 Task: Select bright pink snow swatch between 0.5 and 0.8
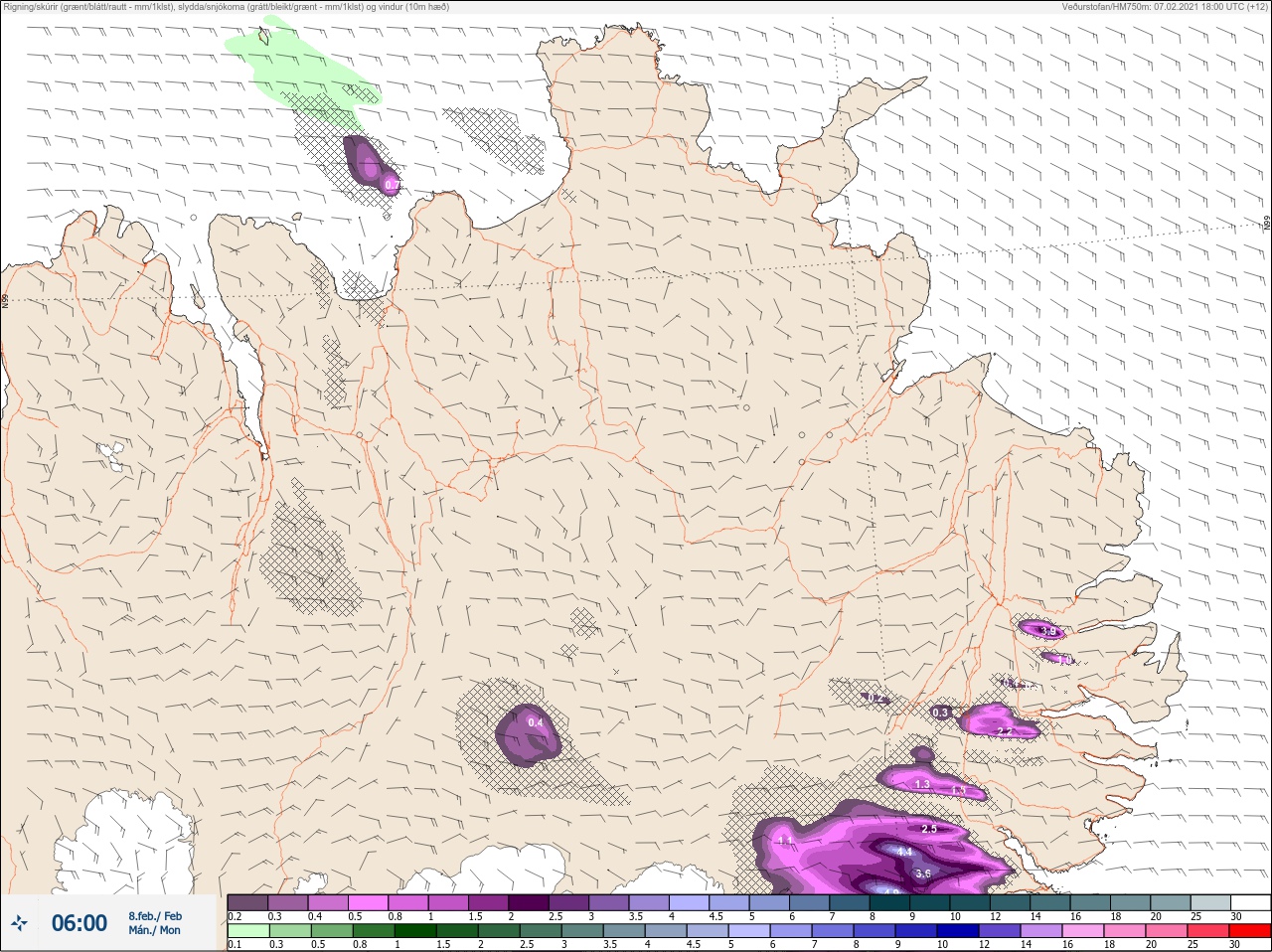click(x=369, y=902)
